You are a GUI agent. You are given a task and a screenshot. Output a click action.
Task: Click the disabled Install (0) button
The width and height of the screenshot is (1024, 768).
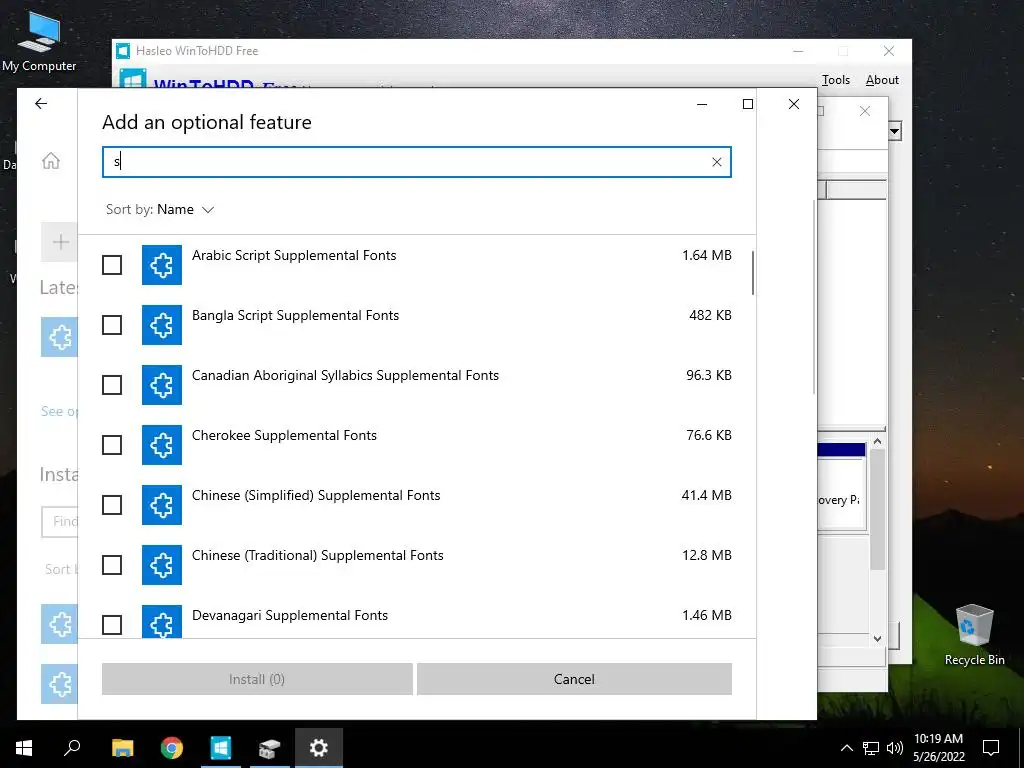click(257, 679)
